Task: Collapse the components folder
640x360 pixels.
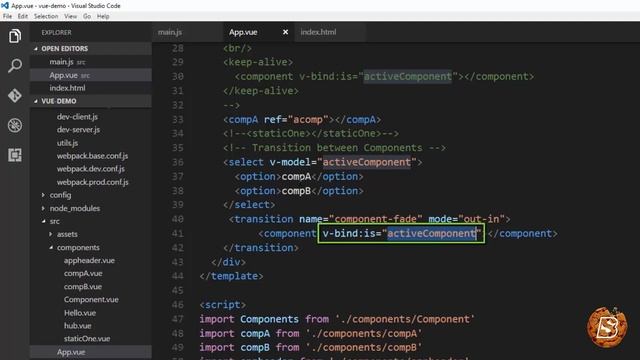Action: pyautogui.click(x=91, y=247)
